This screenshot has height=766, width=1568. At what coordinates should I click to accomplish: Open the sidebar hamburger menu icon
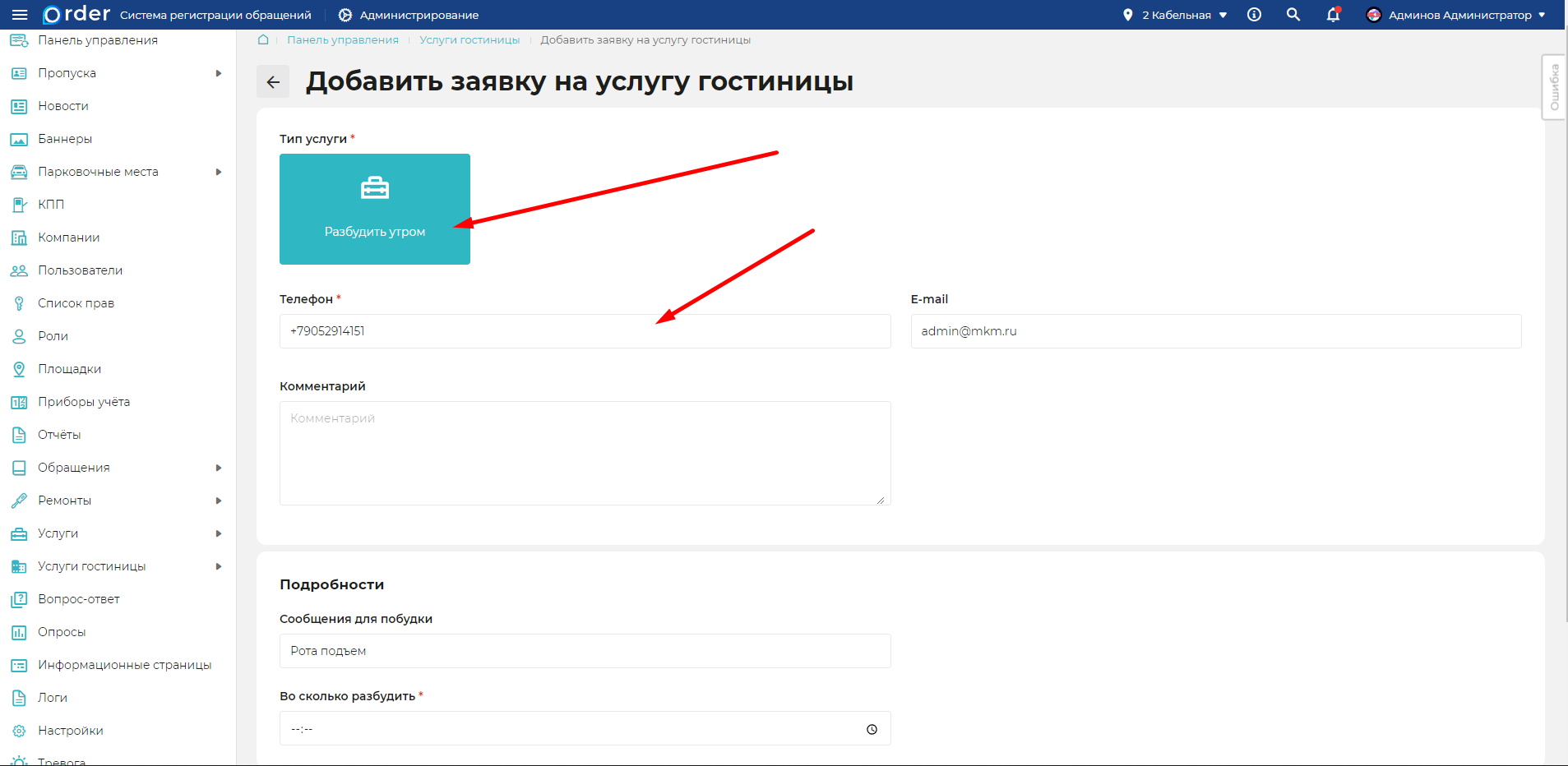point(19,14)
